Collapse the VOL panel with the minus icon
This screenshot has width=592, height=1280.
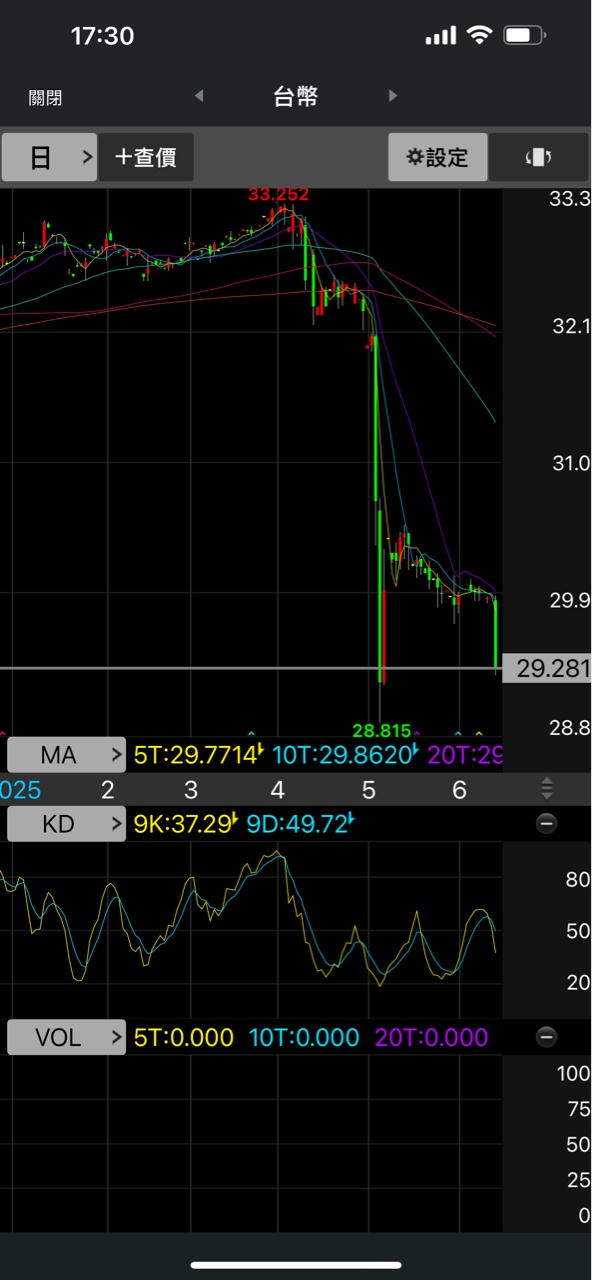pos(546,1037)
